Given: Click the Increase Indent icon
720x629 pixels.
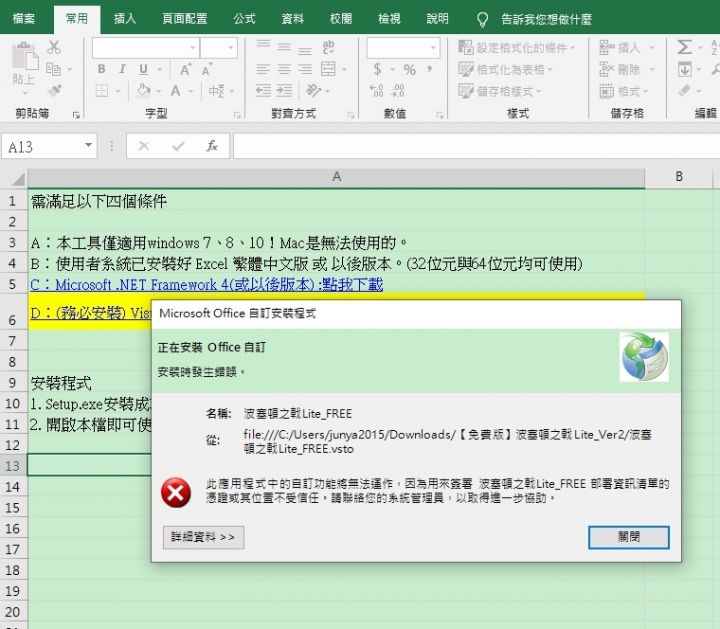Looking at the screenshot, I should [284, 90].
